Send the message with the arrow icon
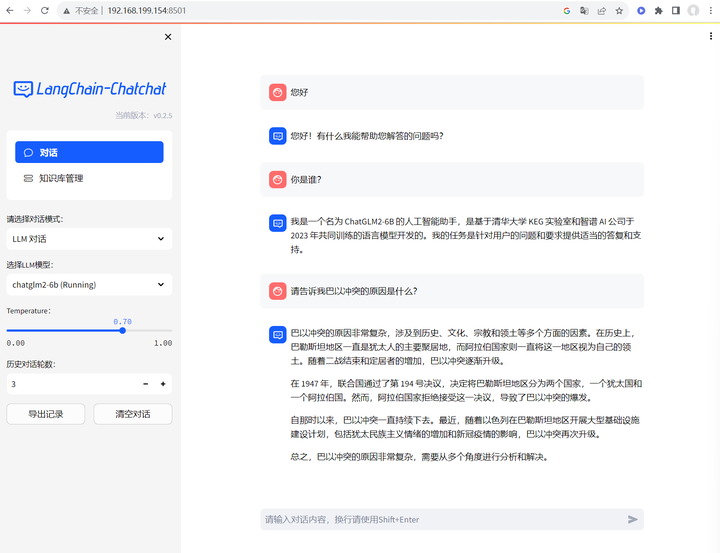Screen dimensions: 720x553 pyautogui.click(x=633, y=519)
